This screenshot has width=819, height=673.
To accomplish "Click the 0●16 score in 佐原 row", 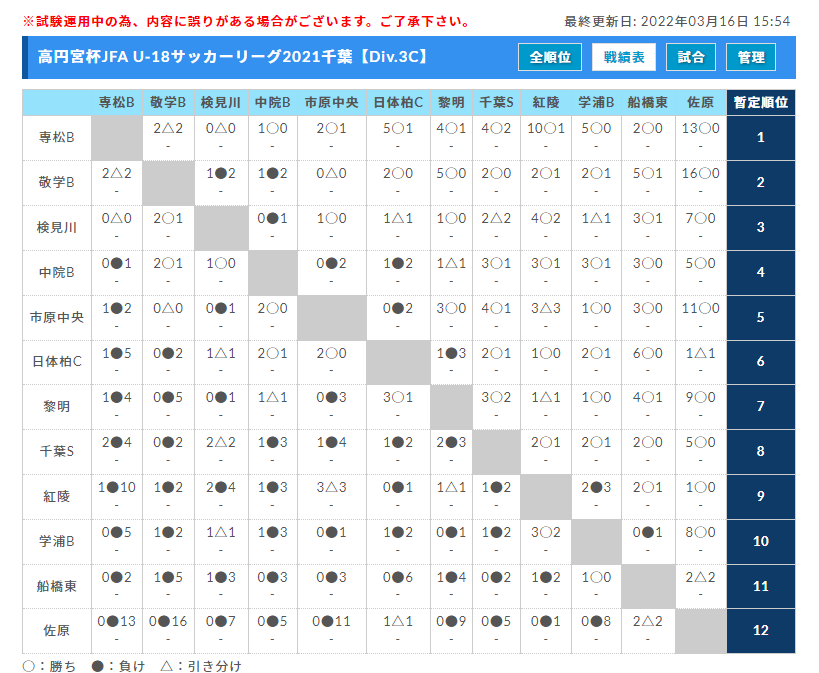I will click(168, 622).
